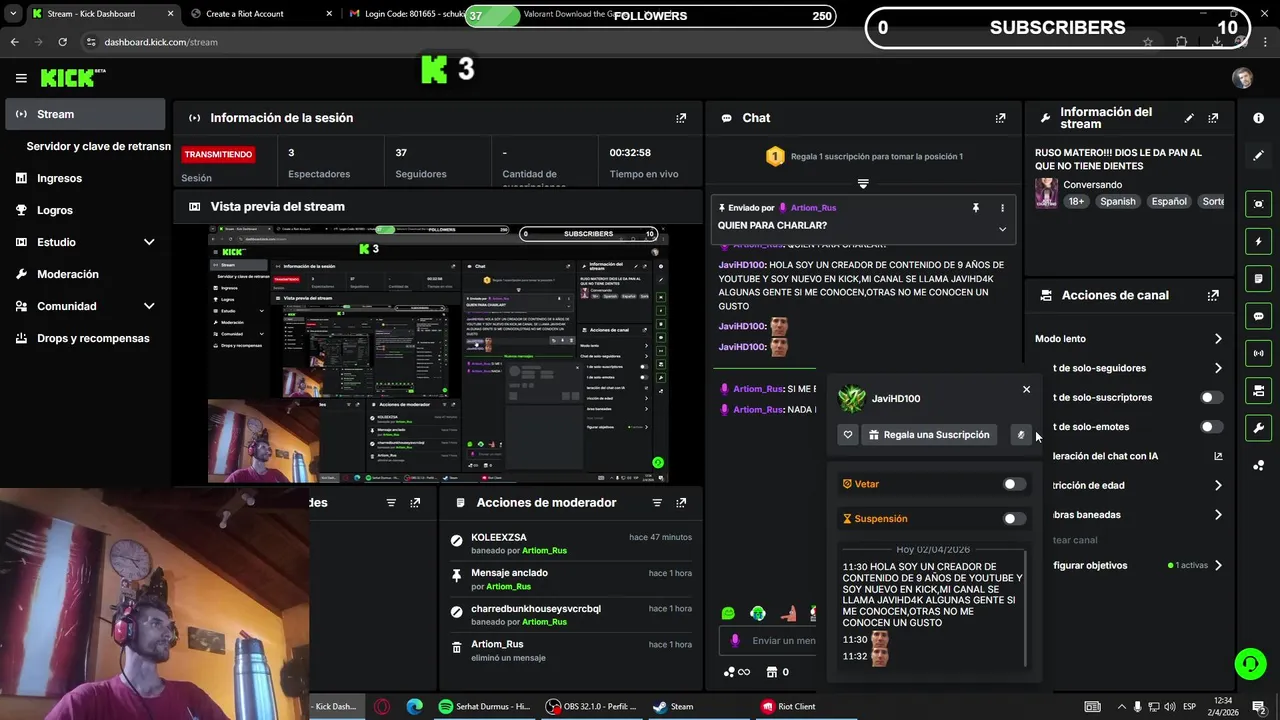The image size is (1280, 720).
Task: Close the JaviHD100 user card
Action: pos(1026,389)
